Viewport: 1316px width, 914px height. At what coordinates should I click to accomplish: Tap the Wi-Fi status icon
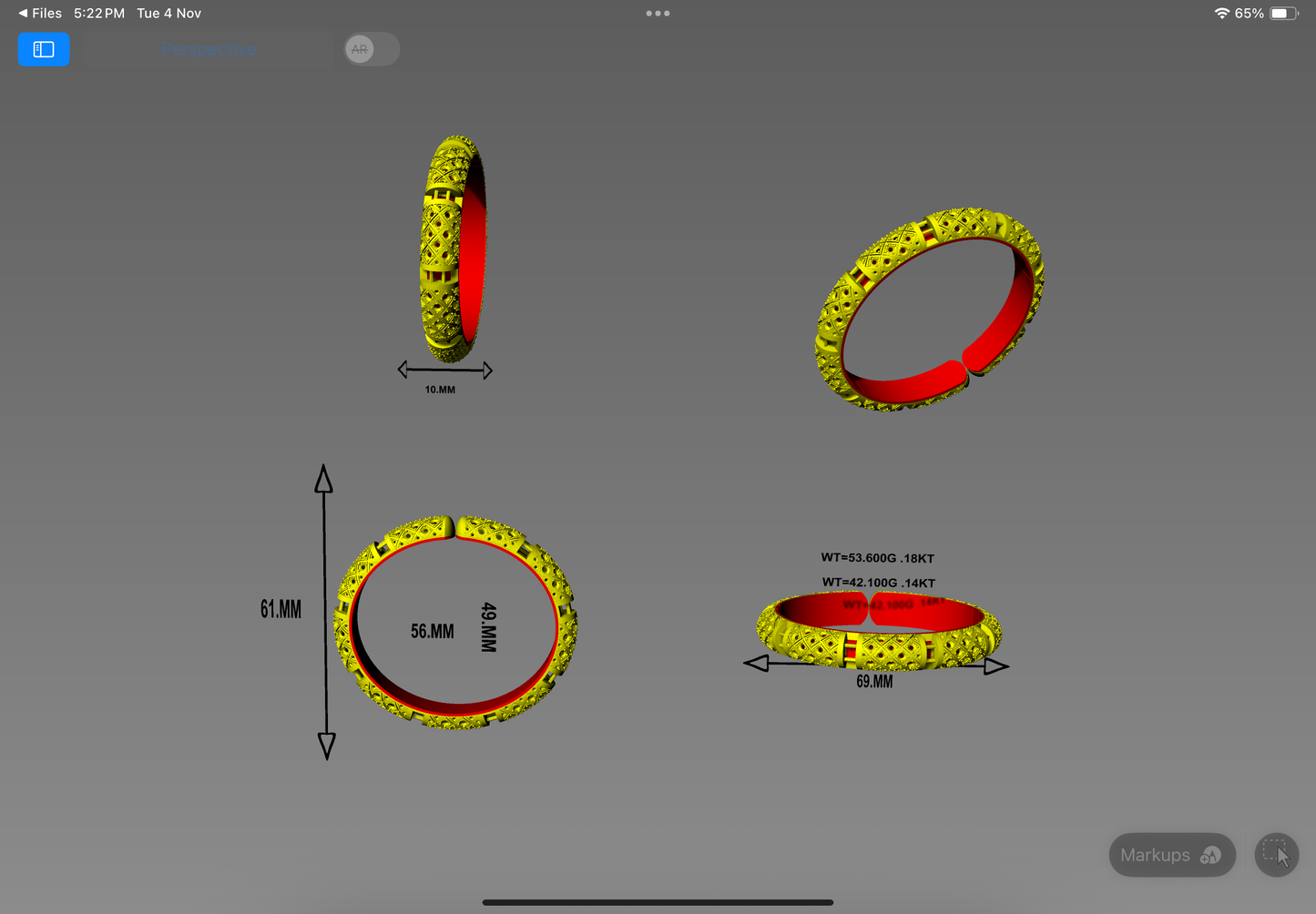[1221, 14]
